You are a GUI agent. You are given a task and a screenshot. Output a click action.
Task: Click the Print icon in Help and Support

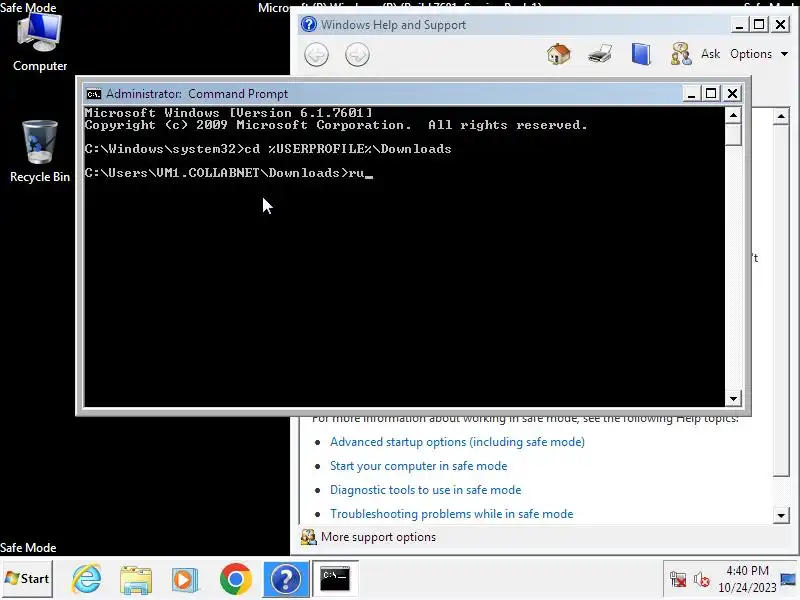tap(600, 54)
